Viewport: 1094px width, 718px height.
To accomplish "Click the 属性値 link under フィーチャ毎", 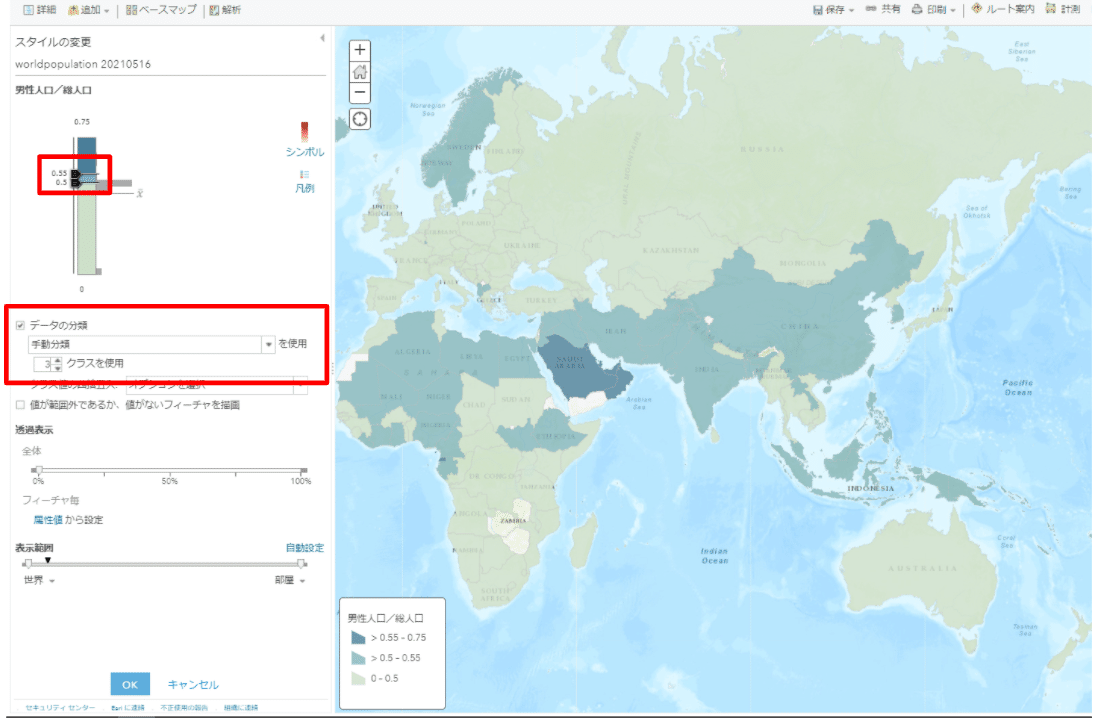I will (x=47, y=520).
